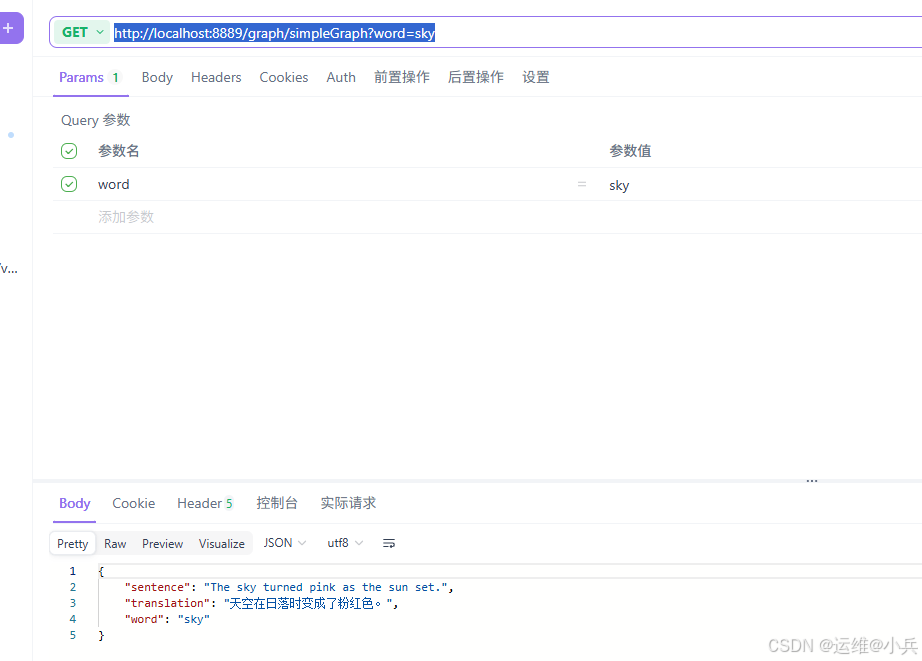The image size is (922, 661).
Task: Open the 后置操作 tab
Action: (476, 77)
